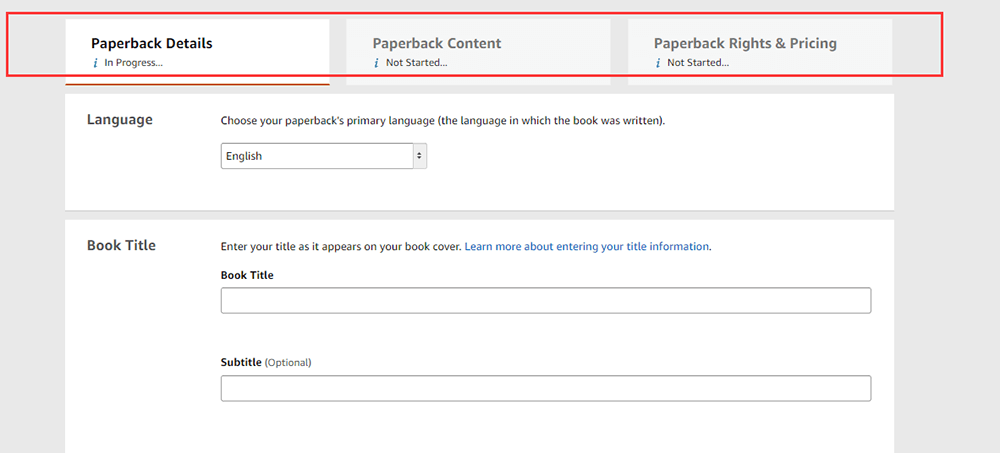Open the Paperback Content tab
Screen dimensions: 1000x453
coord(437,44)
